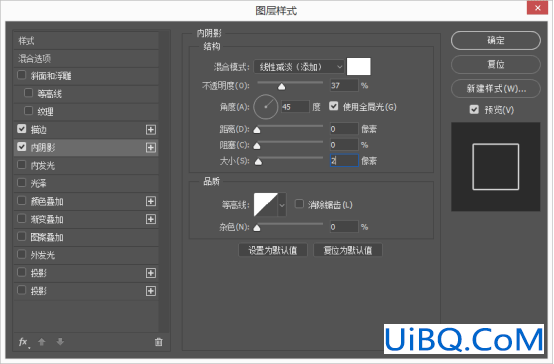554x364 pixels.
Task: Click the 阻塞 percent value field
Action: 344,145
